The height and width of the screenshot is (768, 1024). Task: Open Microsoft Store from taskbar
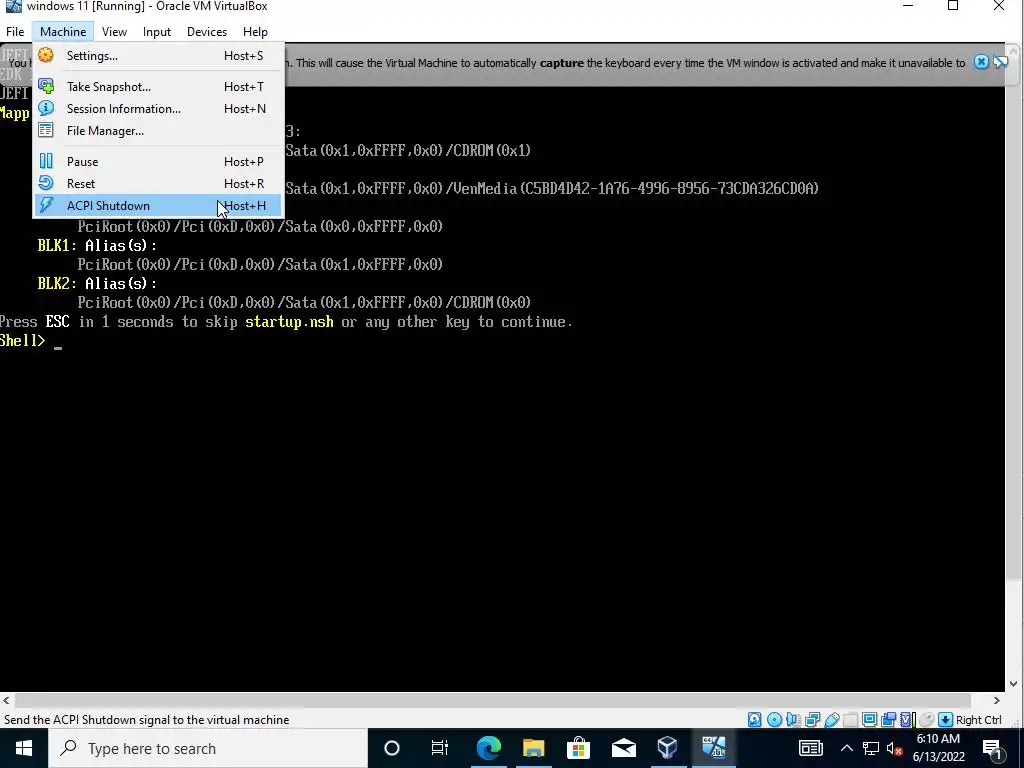pyautogui.click(x=579, y=748)
